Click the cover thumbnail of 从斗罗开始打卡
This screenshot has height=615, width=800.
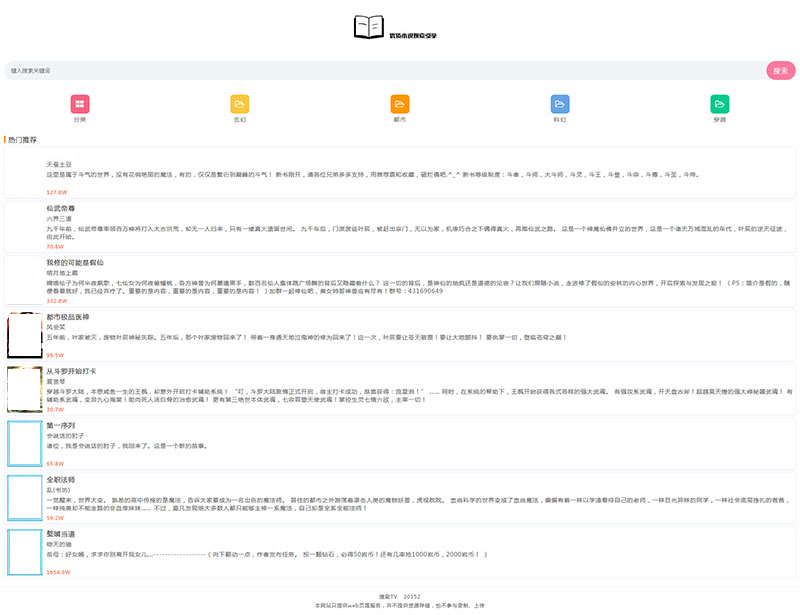click(24, 389)
